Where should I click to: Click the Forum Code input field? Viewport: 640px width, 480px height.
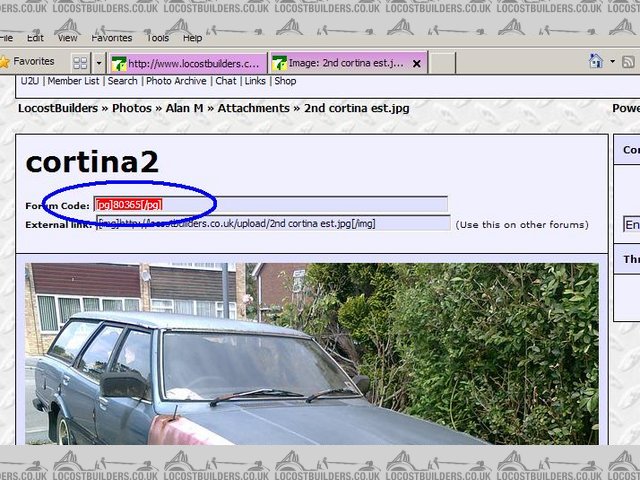click(x=271, y=204)
